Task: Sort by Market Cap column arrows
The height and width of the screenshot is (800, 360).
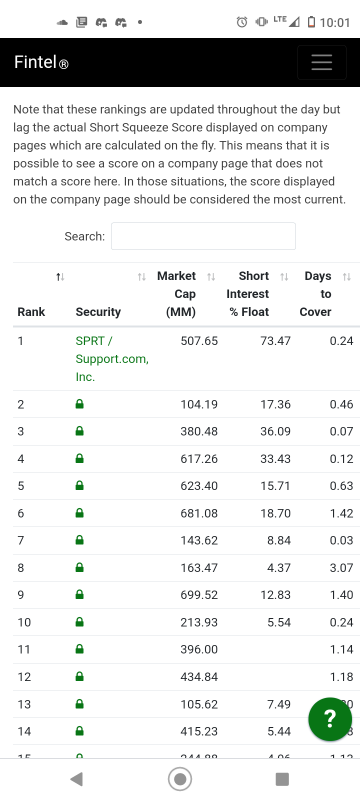Action: tap(211, 277)
